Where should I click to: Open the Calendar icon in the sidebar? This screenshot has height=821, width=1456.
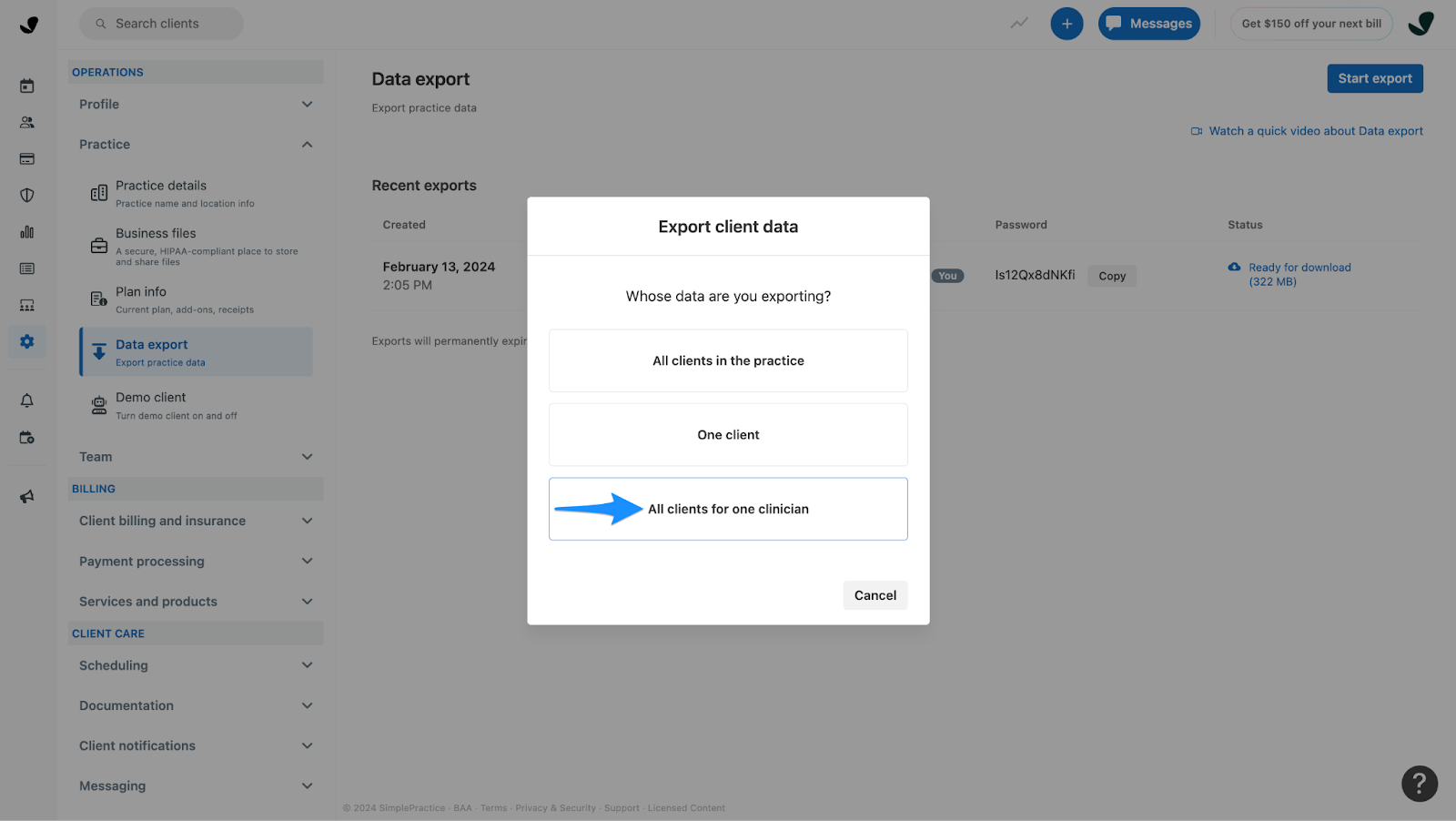pyautogui.click(x=26, y=85)
